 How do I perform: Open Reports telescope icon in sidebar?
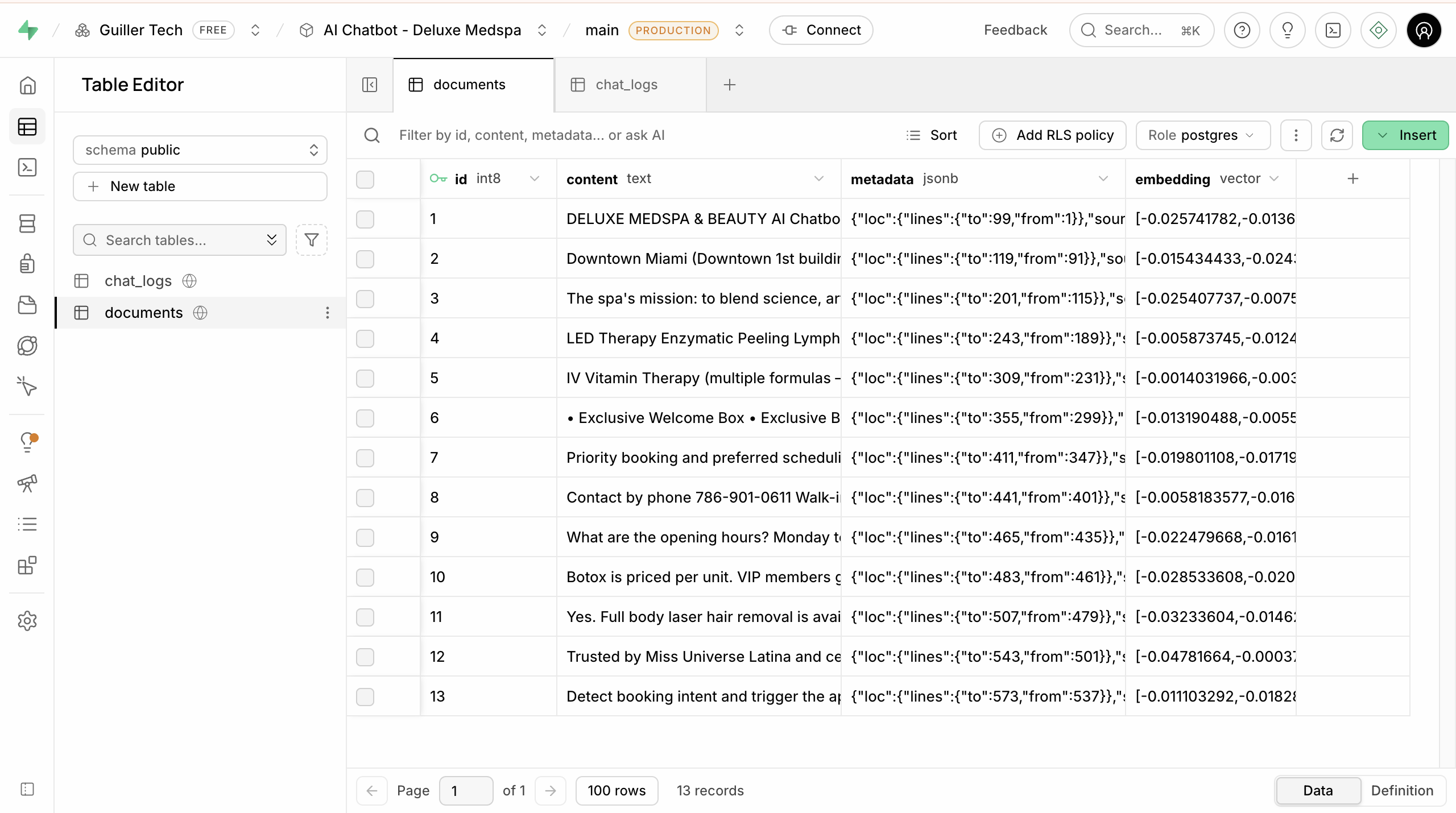click(x=27, y=483)
